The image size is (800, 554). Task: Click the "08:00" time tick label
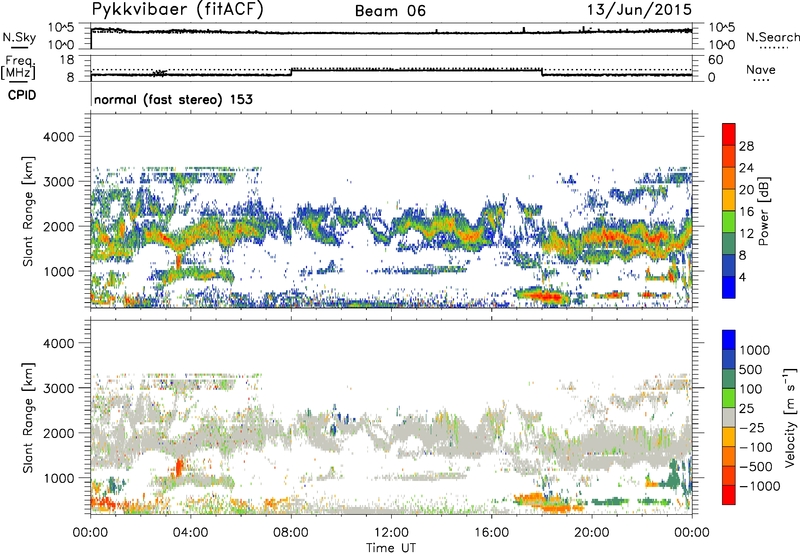291,533
